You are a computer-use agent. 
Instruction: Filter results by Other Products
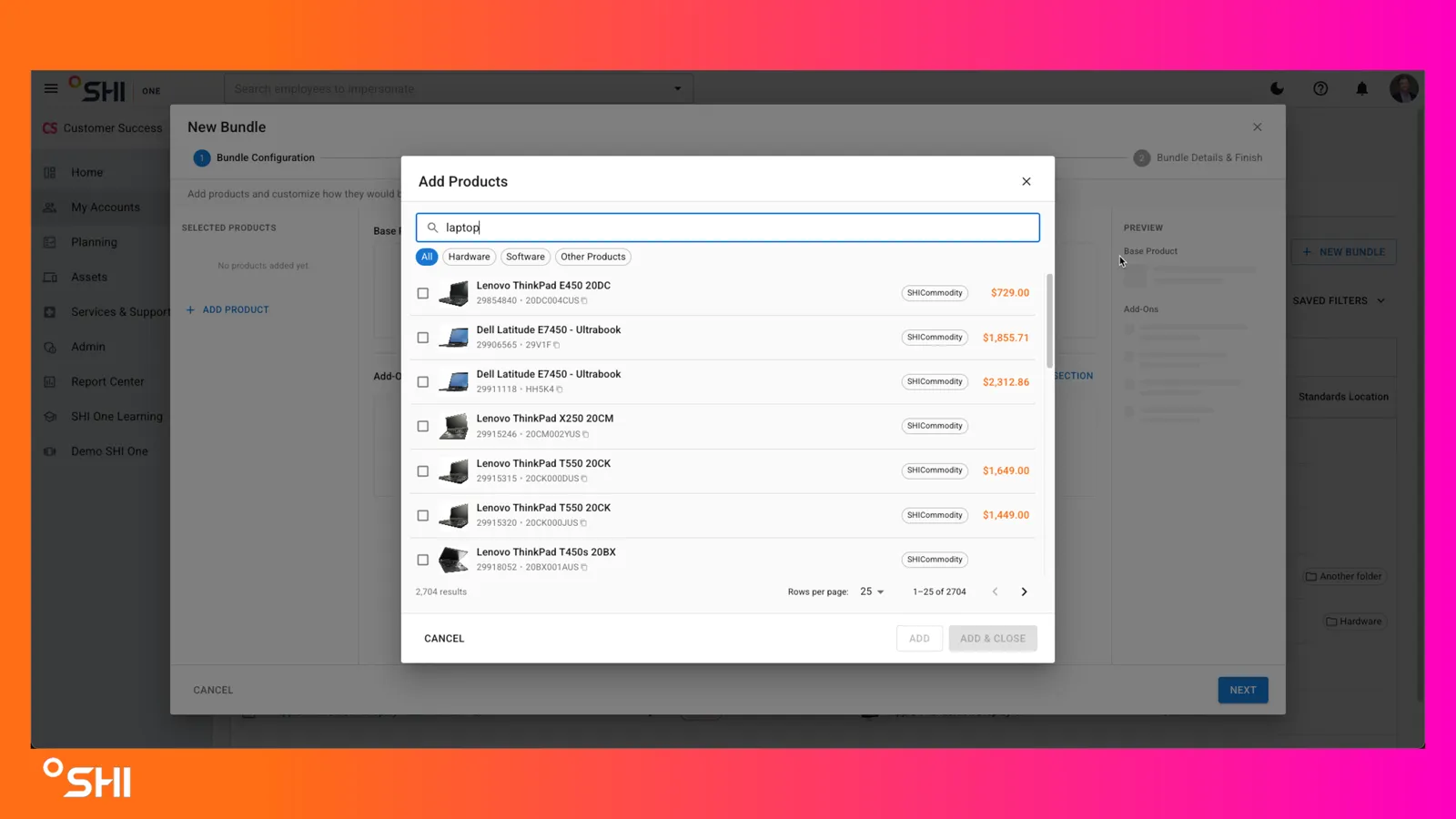[593, 257]
